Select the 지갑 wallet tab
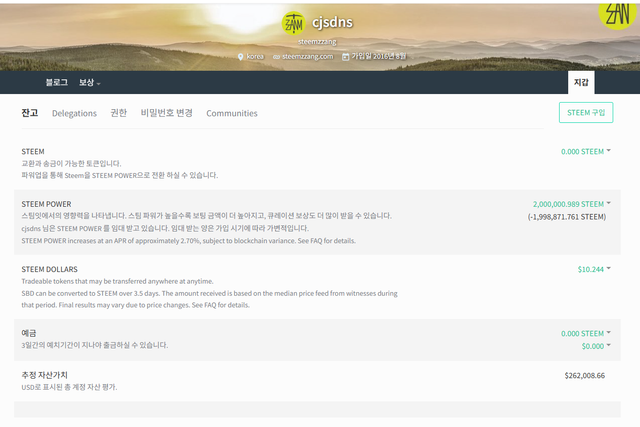This screenshot has height=427, width=640. (x=581, y=82)
